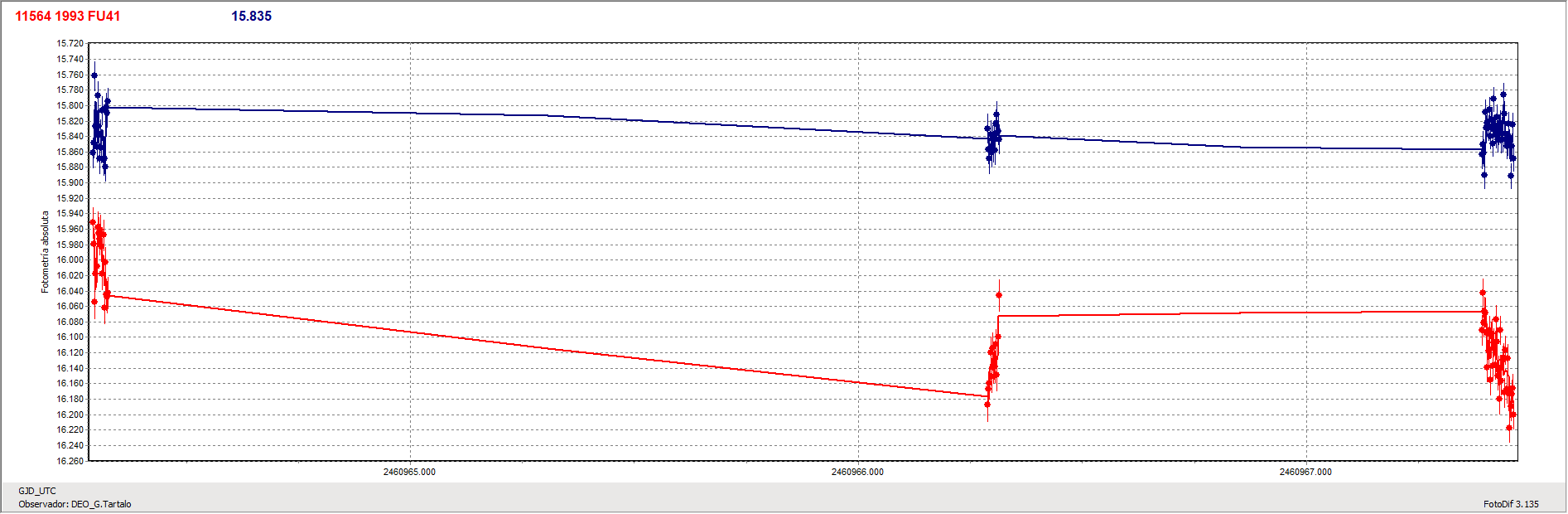Click the right-side blue data point cluster
The image size is (1568, 514).
[x=1498, y=133]
